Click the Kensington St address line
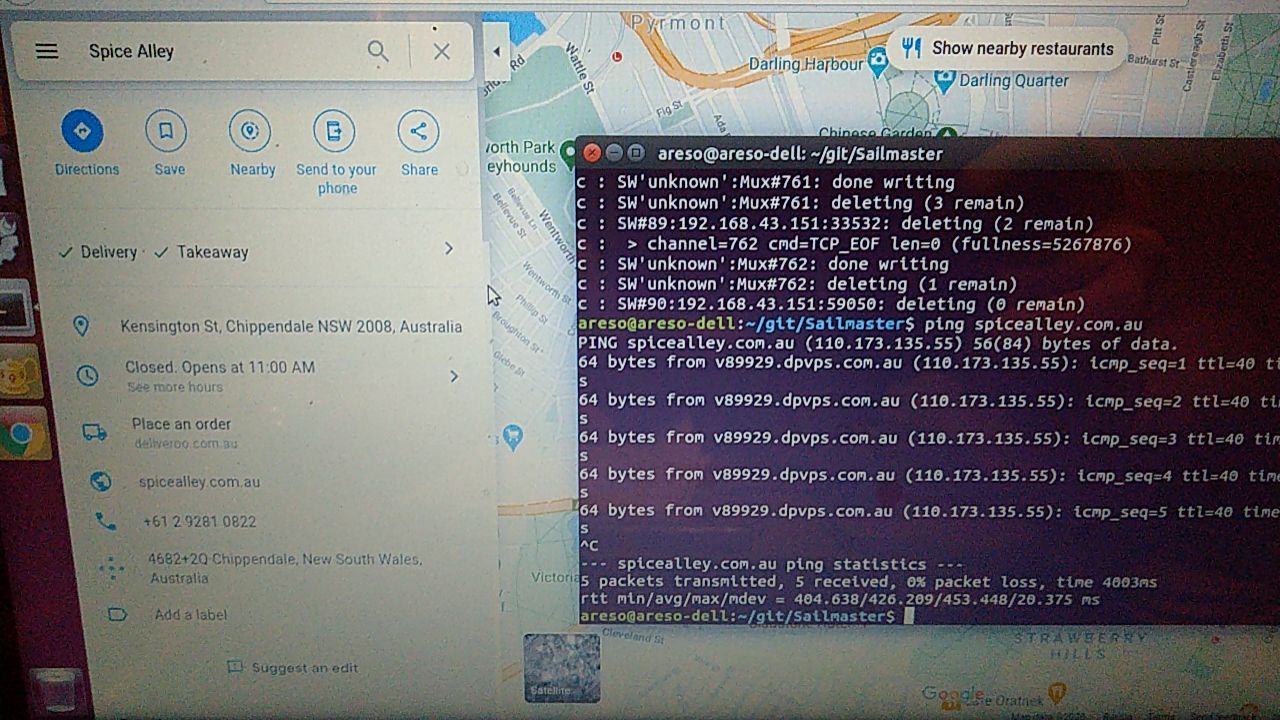The width and height of the screenshot is (1280, 720). [x=291, y=327]
